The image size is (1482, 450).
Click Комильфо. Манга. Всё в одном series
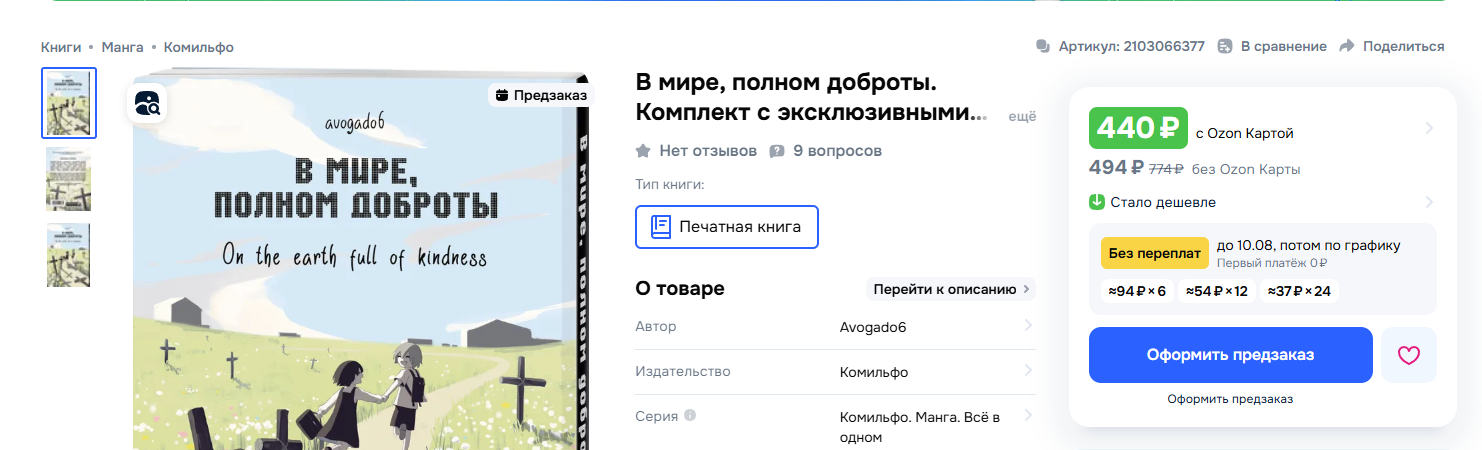[920, 427]
